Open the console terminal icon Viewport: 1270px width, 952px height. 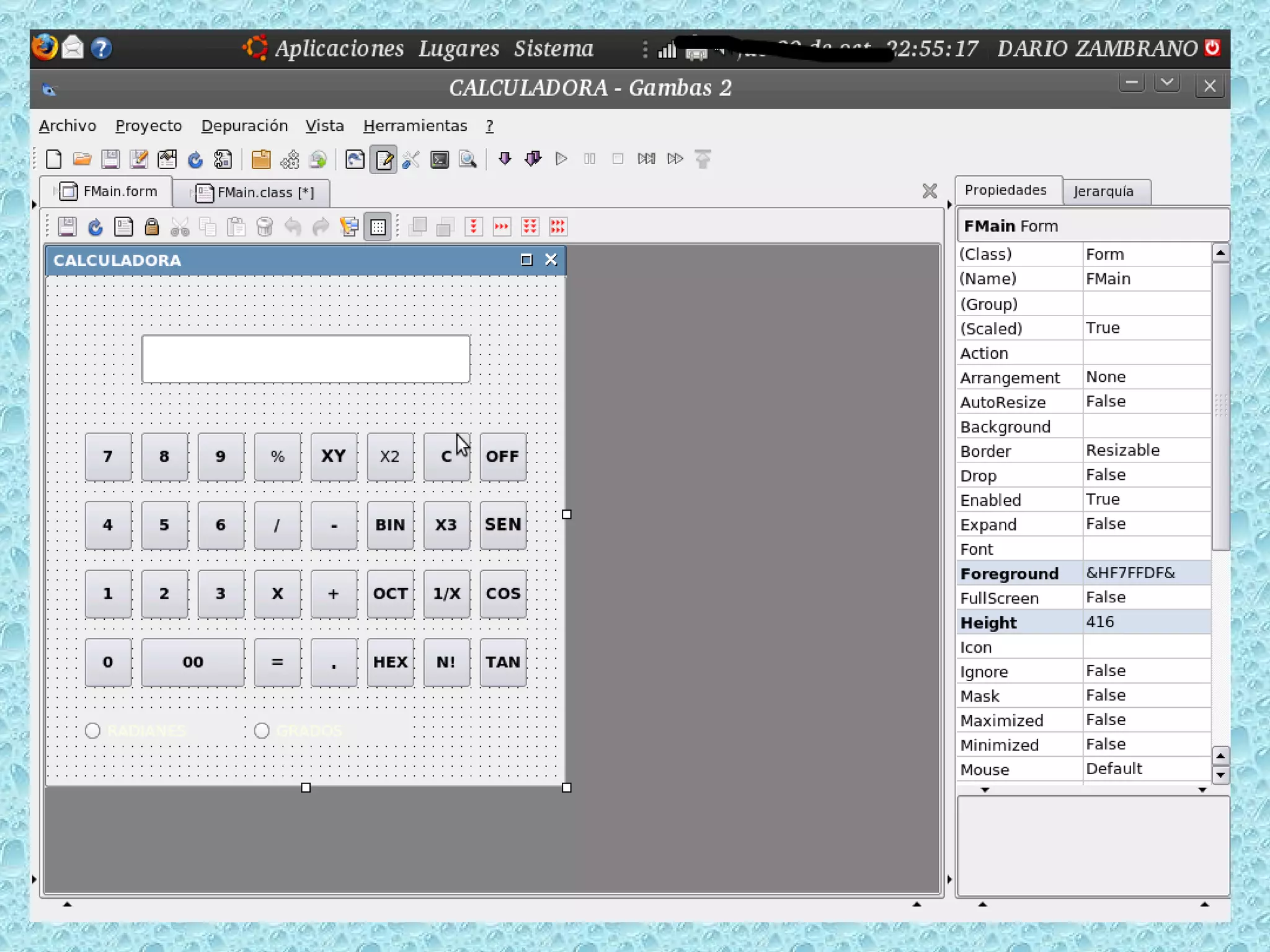point(439,159)
